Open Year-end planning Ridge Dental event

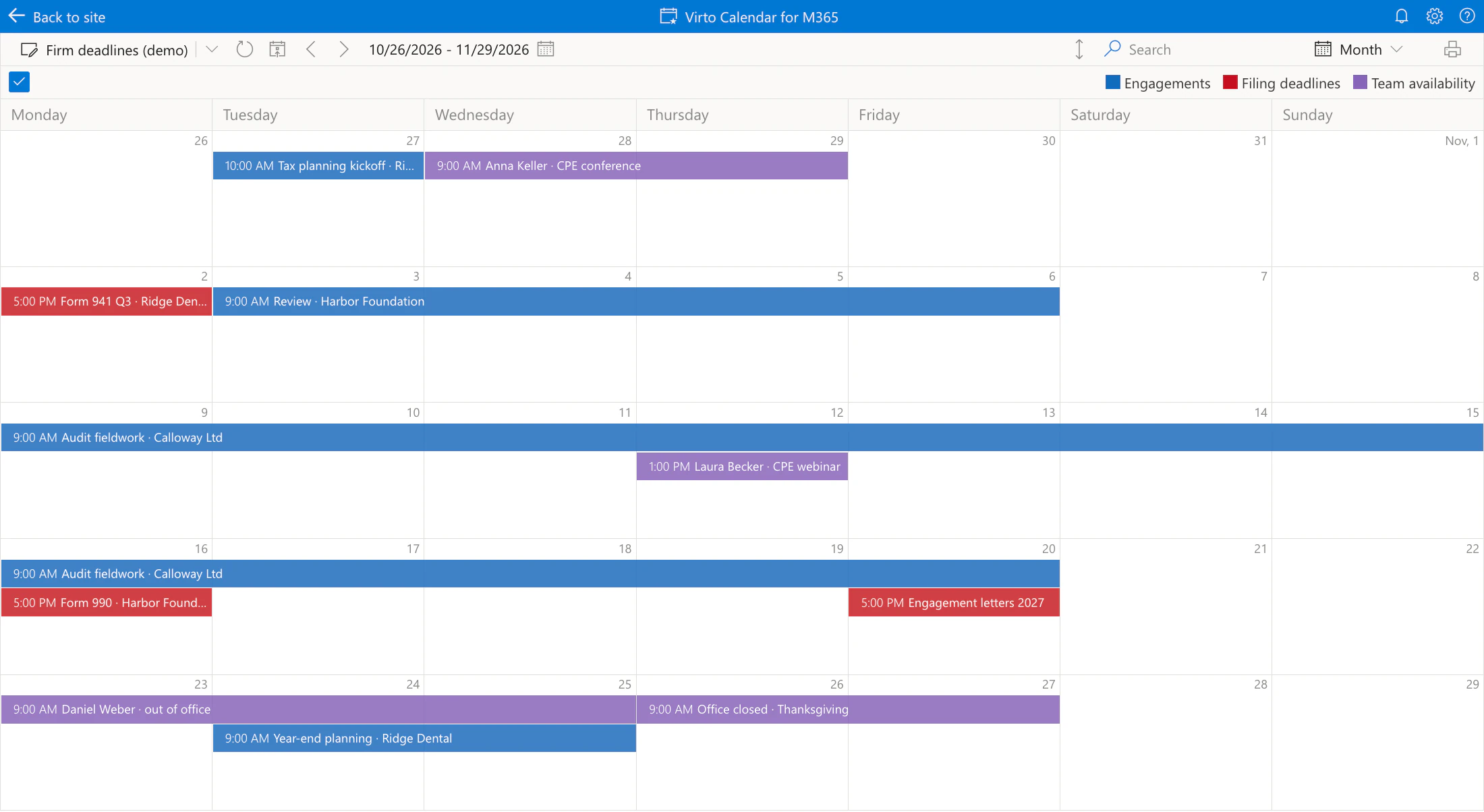[424, 738]
